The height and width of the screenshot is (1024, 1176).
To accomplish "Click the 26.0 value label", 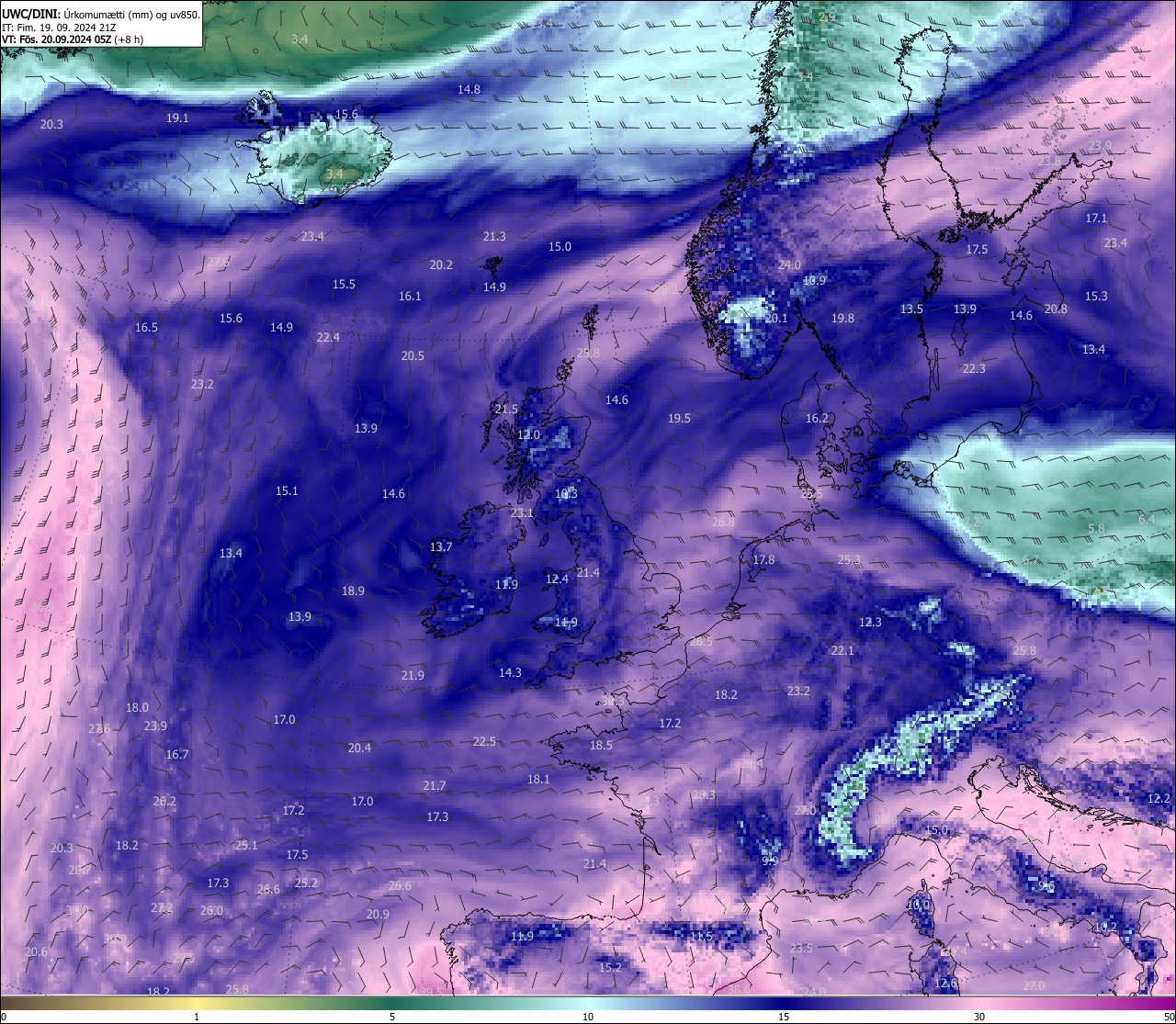I will [211, 911].
